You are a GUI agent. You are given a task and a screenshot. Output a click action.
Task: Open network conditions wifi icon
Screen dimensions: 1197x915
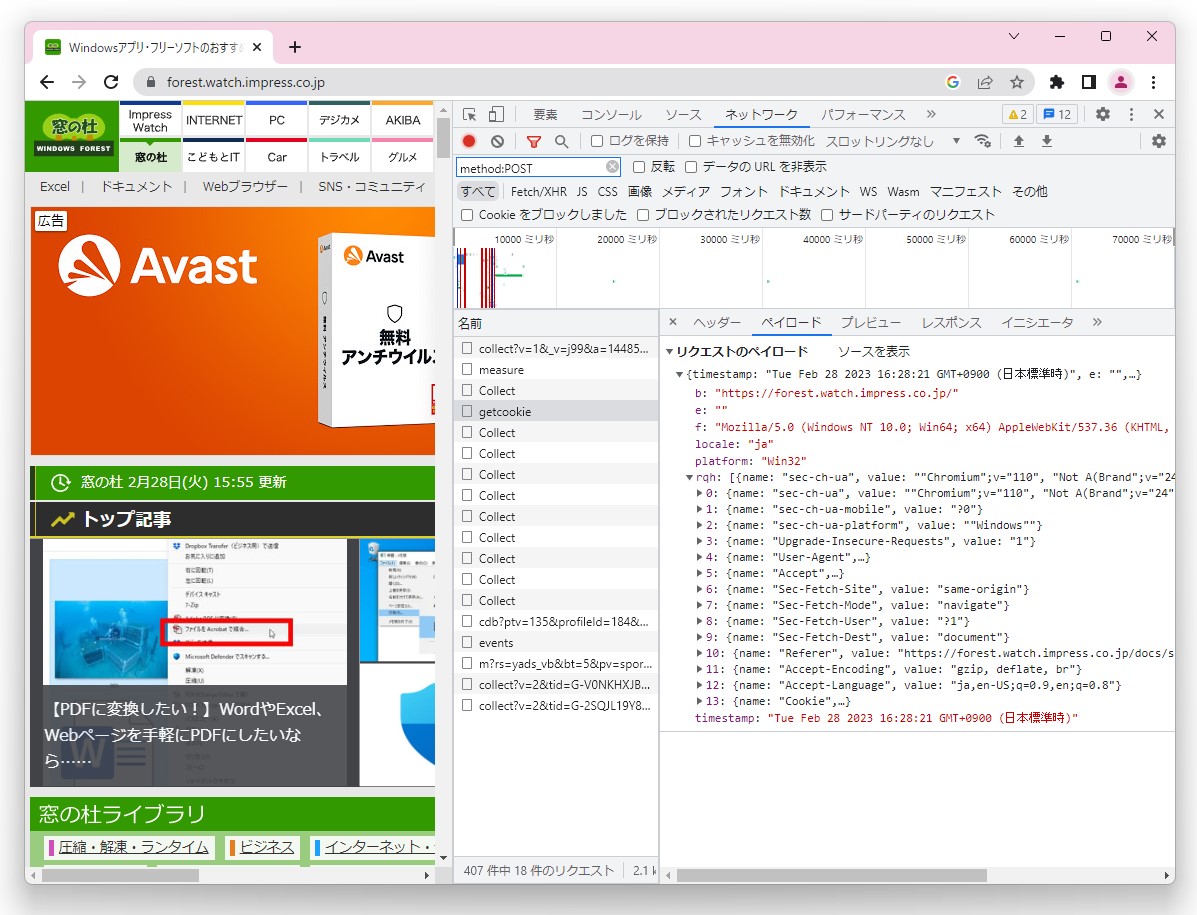[x=982, y=141]
